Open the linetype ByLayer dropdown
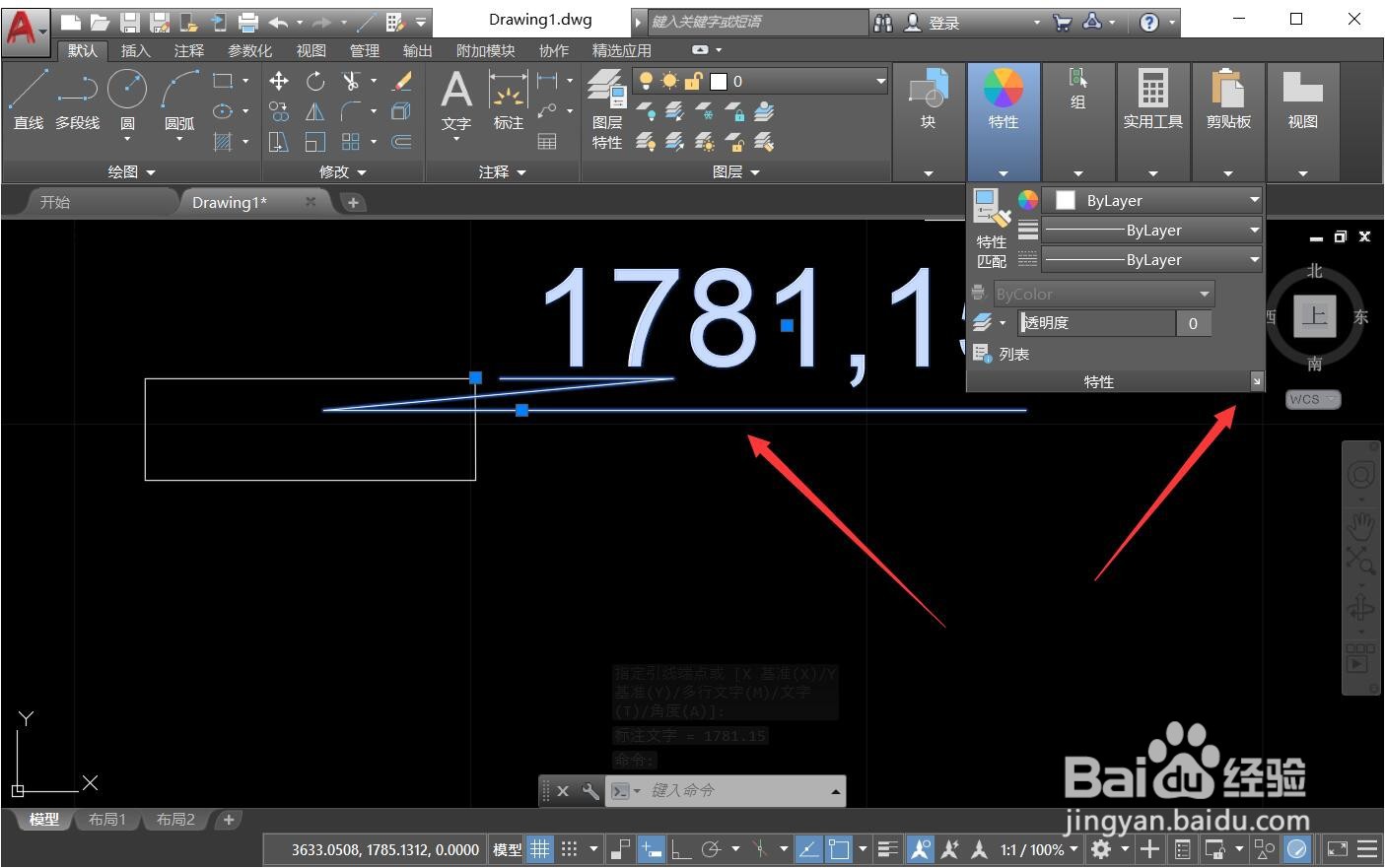 pos(1152,259)
